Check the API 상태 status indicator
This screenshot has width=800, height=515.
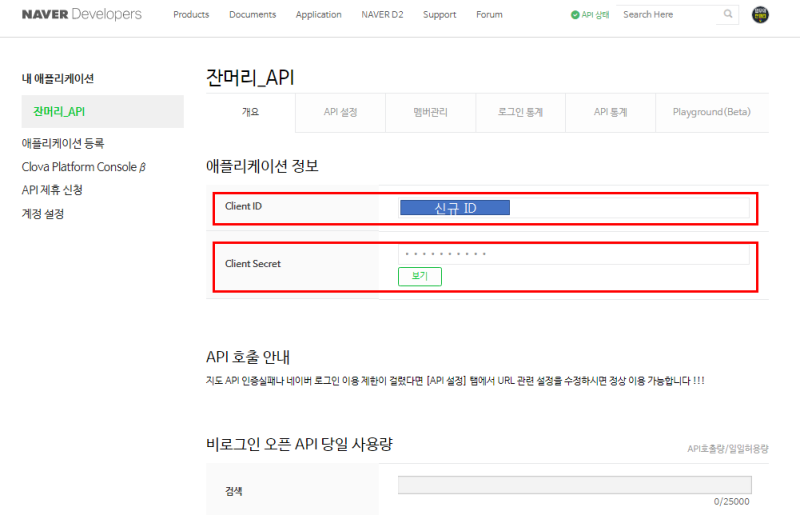tap(590, 15)
